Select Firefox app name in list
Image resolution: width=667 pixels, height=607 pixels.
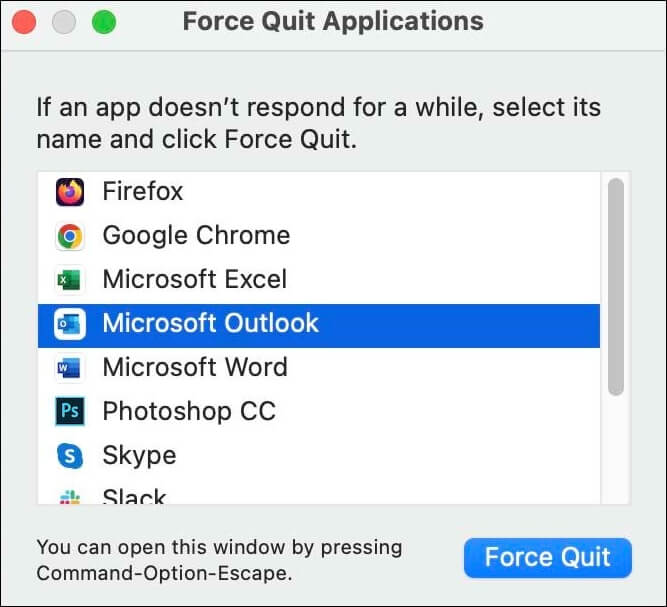[143, 191]
